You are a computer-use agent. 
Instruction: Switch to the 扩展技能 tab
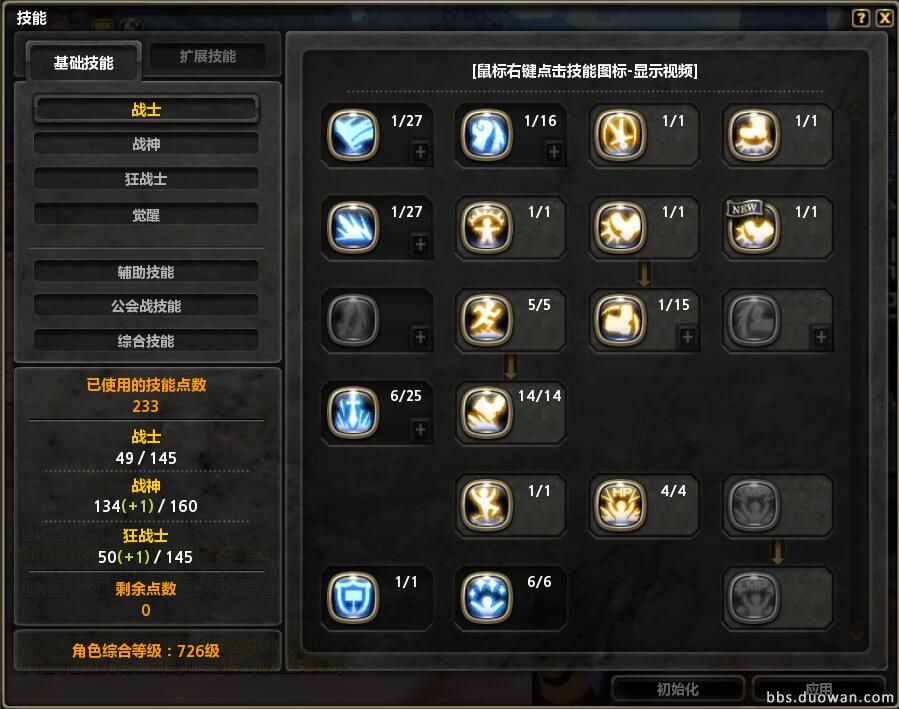coord(208,56)
